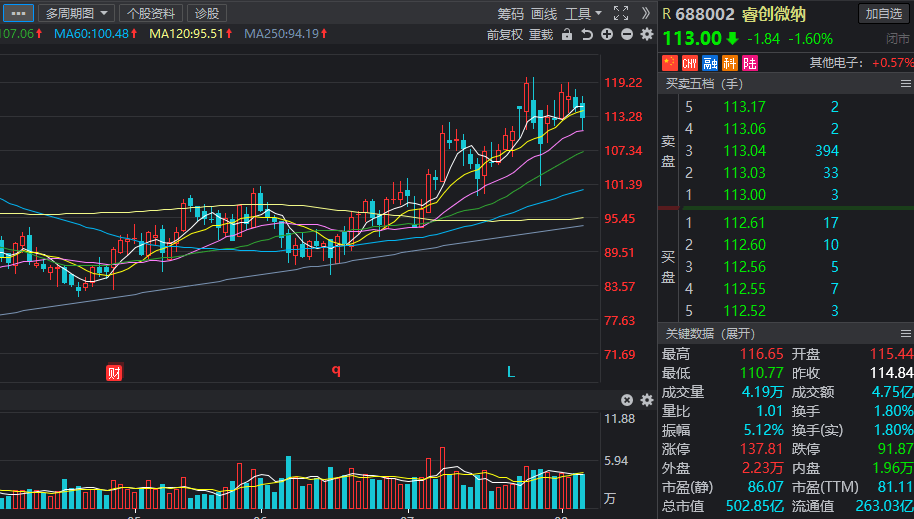Click the fullscreen expand icon in toolbar

[620, 13]
